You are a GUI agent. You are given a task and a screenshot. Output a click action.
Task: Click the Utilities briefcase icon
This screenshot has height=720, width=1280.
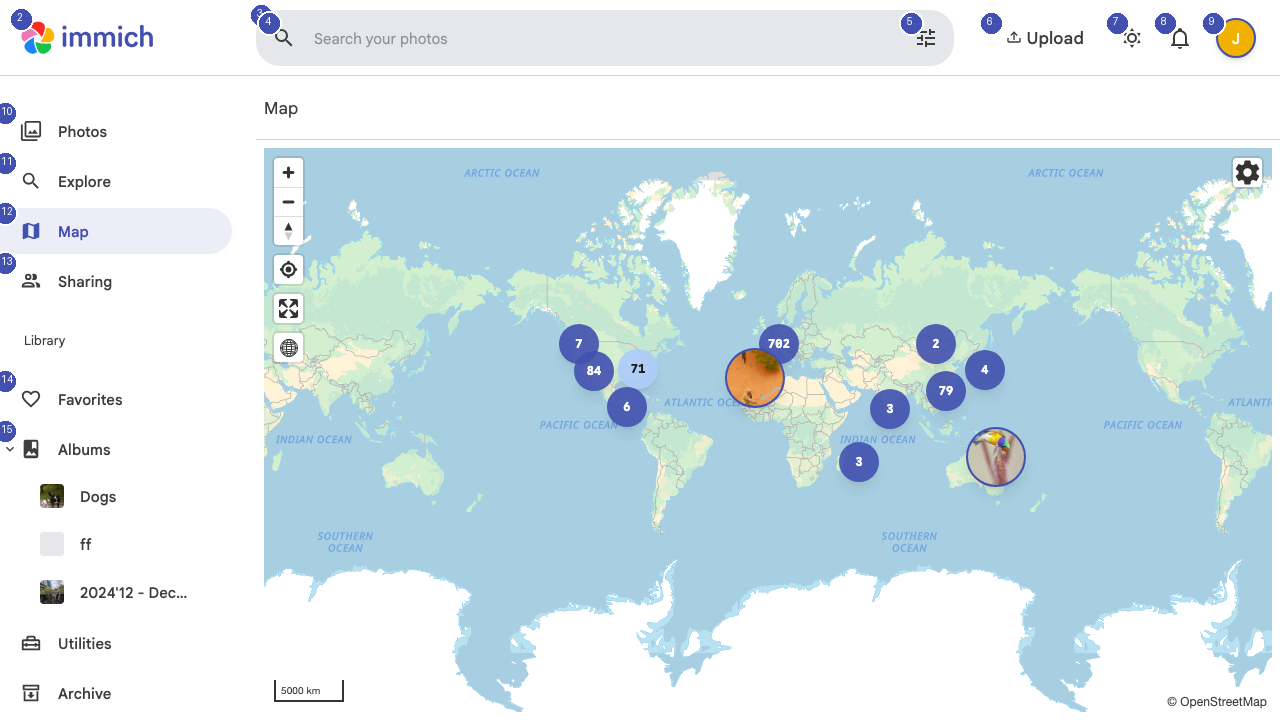[33, 643]
